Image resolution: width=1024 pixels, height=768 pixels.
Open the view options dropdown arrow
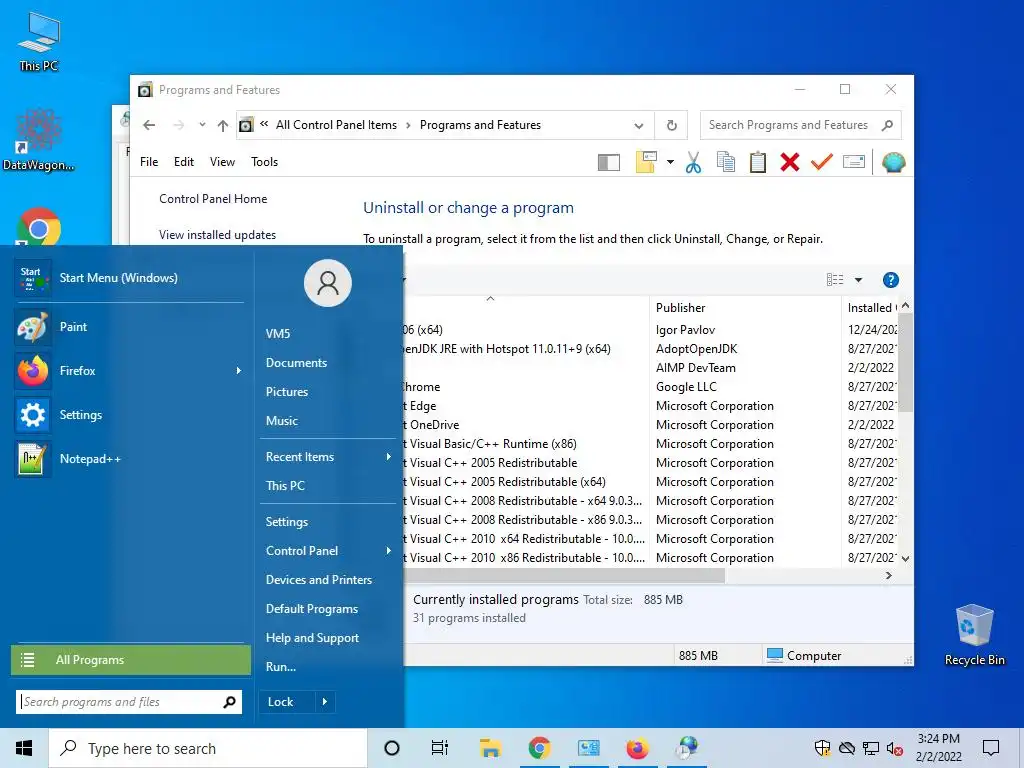[858, 280]
